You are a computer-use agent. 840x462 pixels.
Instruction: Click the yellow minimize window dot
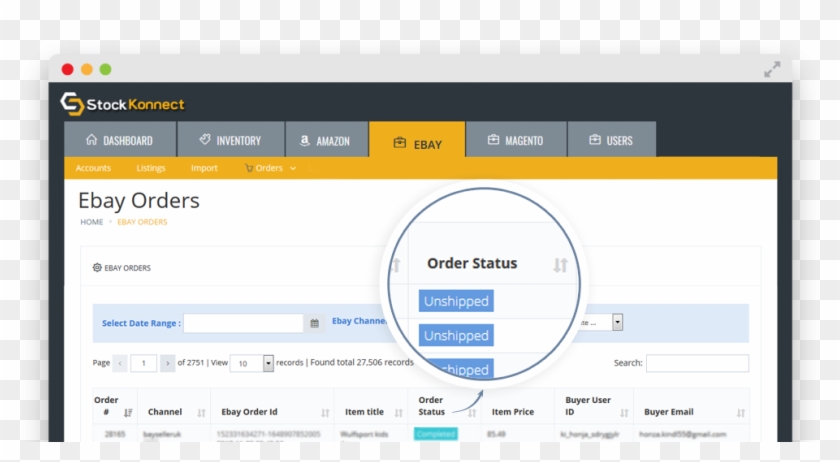tap(87, 69)
